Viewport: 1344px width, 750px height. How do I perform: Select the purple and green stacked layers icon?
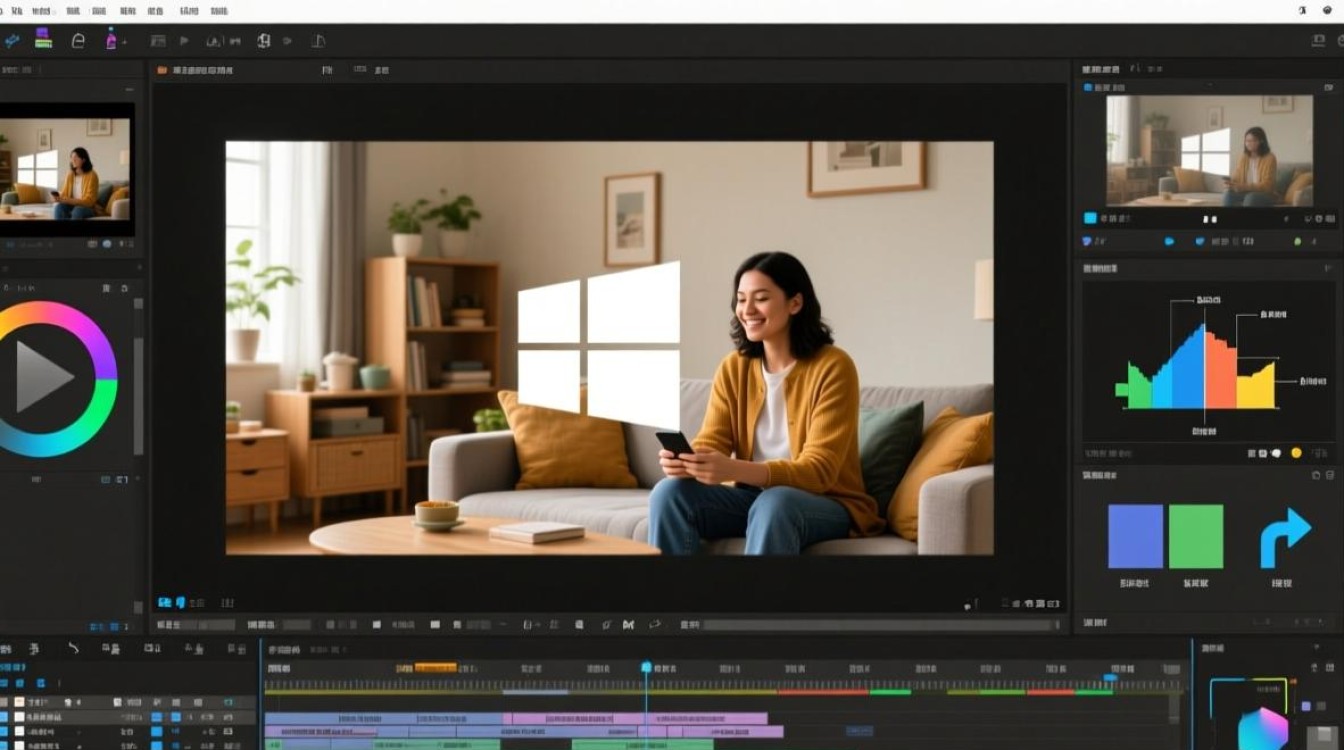pos(43,39)
